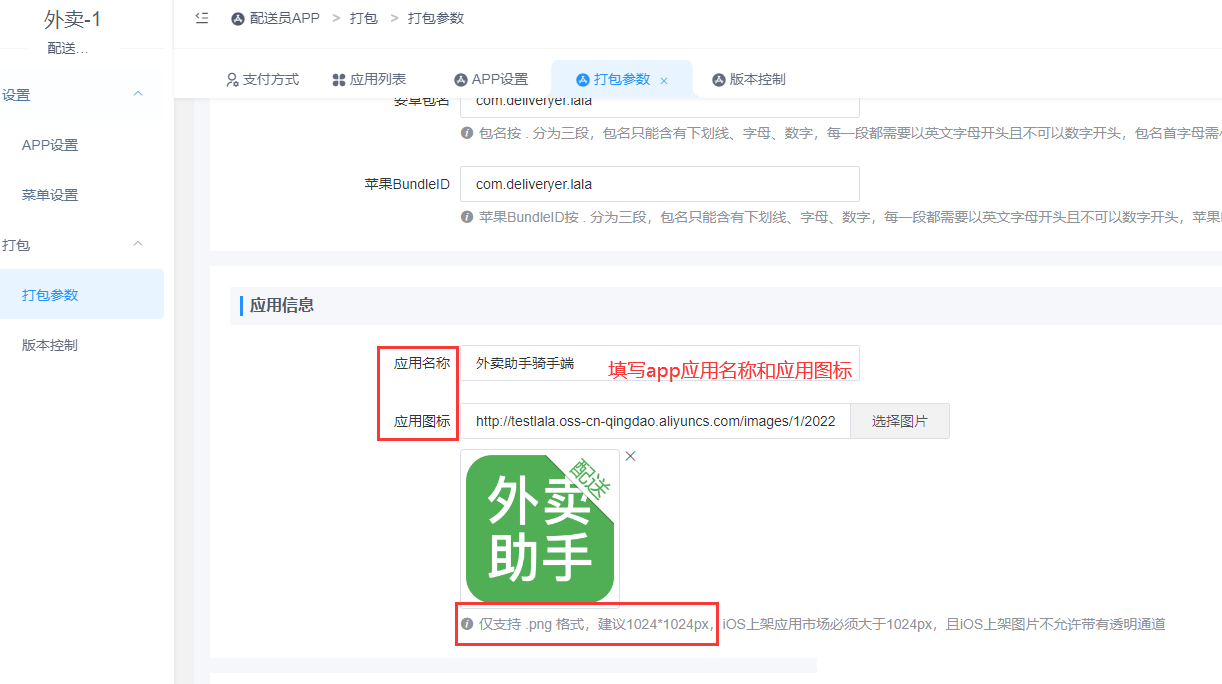Image resolution: width=1222 pixels, height=684 pixels.
Task: Click the 选择图片 button
Action: click(x=900, y=421)
